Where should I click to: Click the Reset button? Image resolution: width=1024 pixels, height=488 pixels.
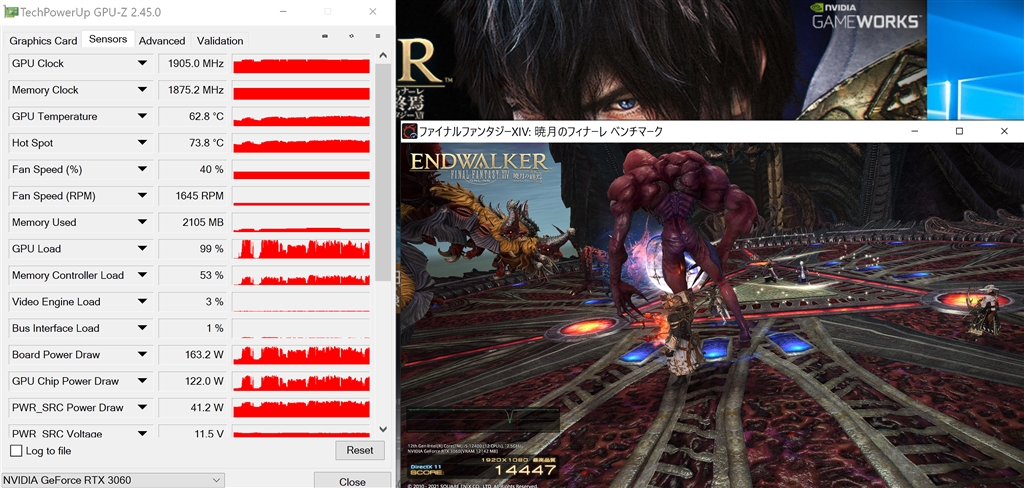(360, 450)
